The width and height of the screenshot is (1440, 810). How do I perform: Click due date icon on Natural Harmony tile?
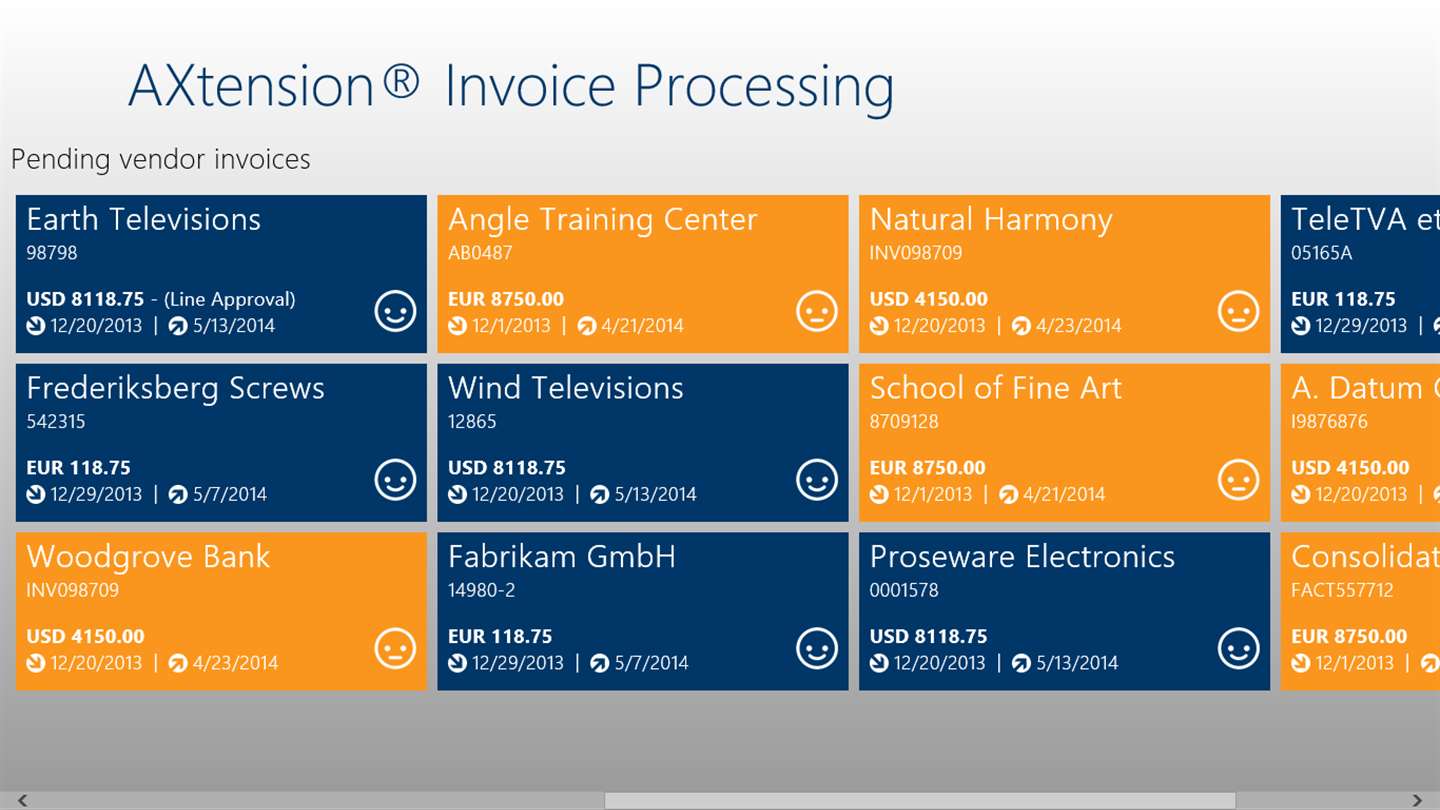pos(1021,326)
